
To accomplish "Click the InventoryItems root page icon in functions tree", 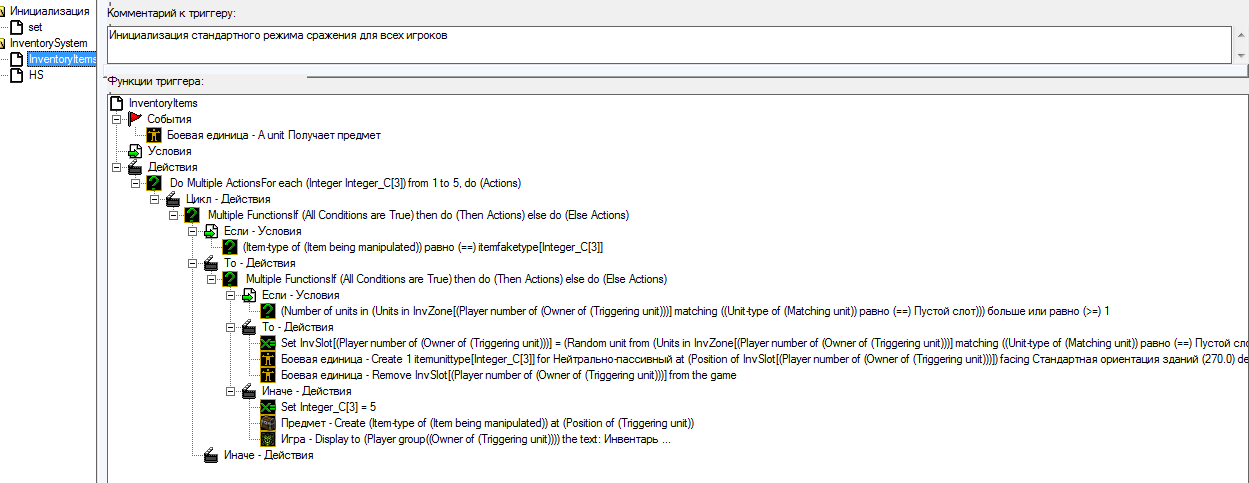I will [x=117, y=103].
